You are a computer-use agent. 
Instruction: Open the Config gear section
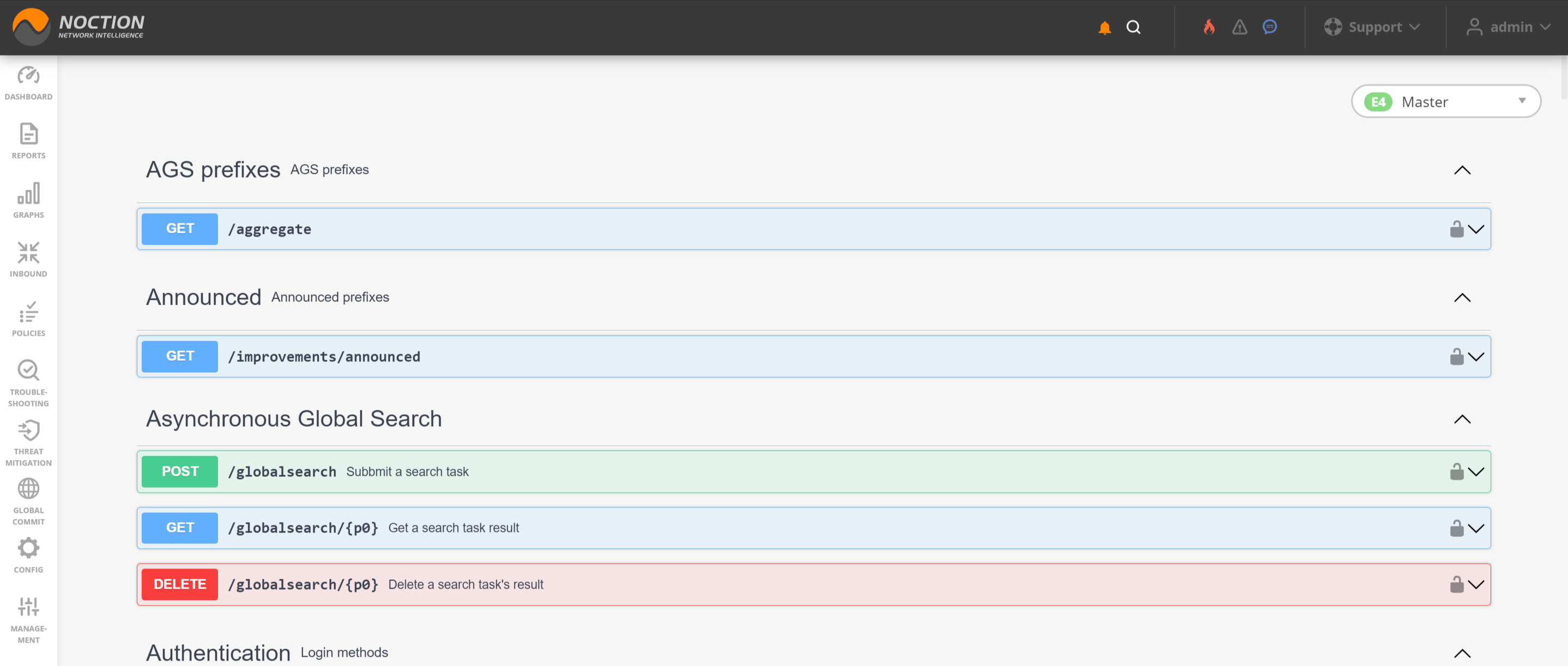[x=28, y=555]
